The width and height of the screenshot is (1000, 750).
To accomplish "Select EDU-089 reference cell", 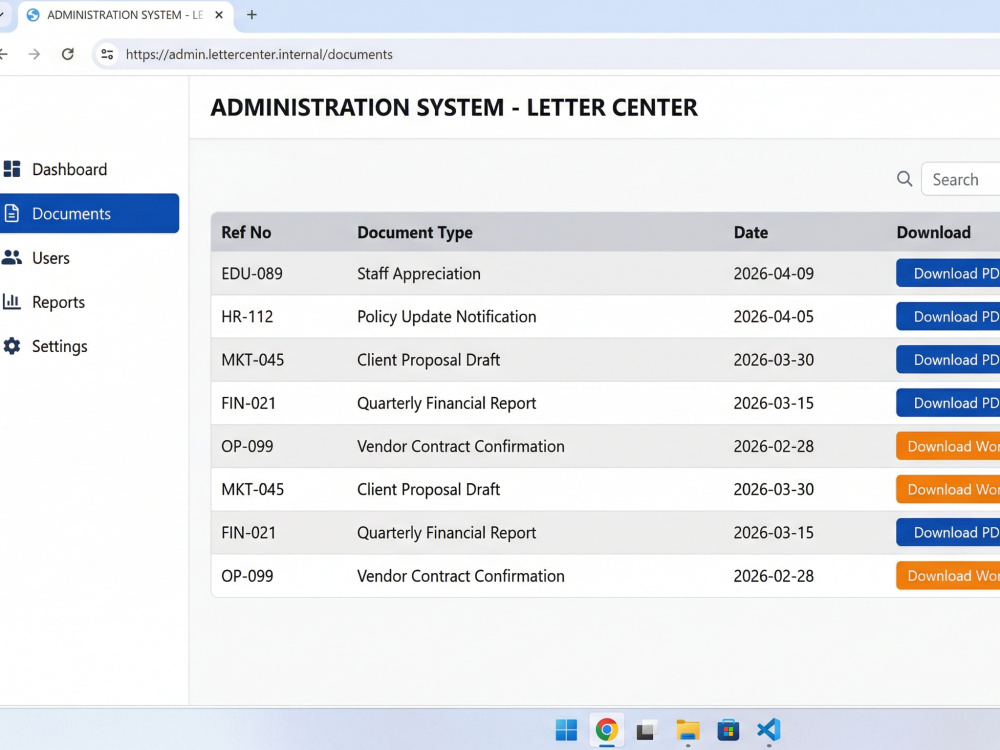I will [252, 274].
